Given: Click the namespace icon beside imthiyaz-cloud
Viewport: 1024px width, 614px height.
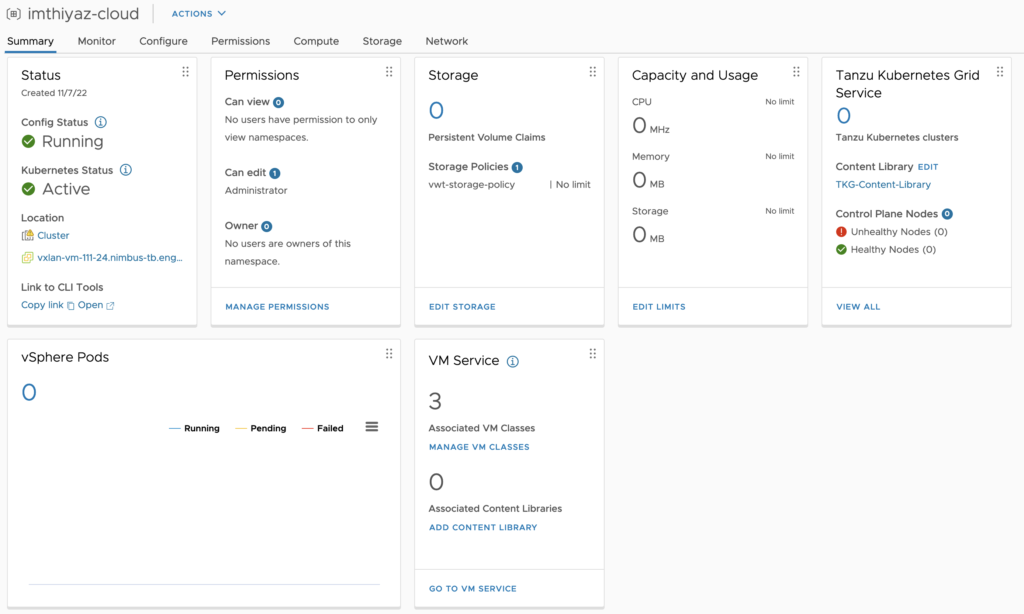Looking at the screenshot, I should coord(12,13).
